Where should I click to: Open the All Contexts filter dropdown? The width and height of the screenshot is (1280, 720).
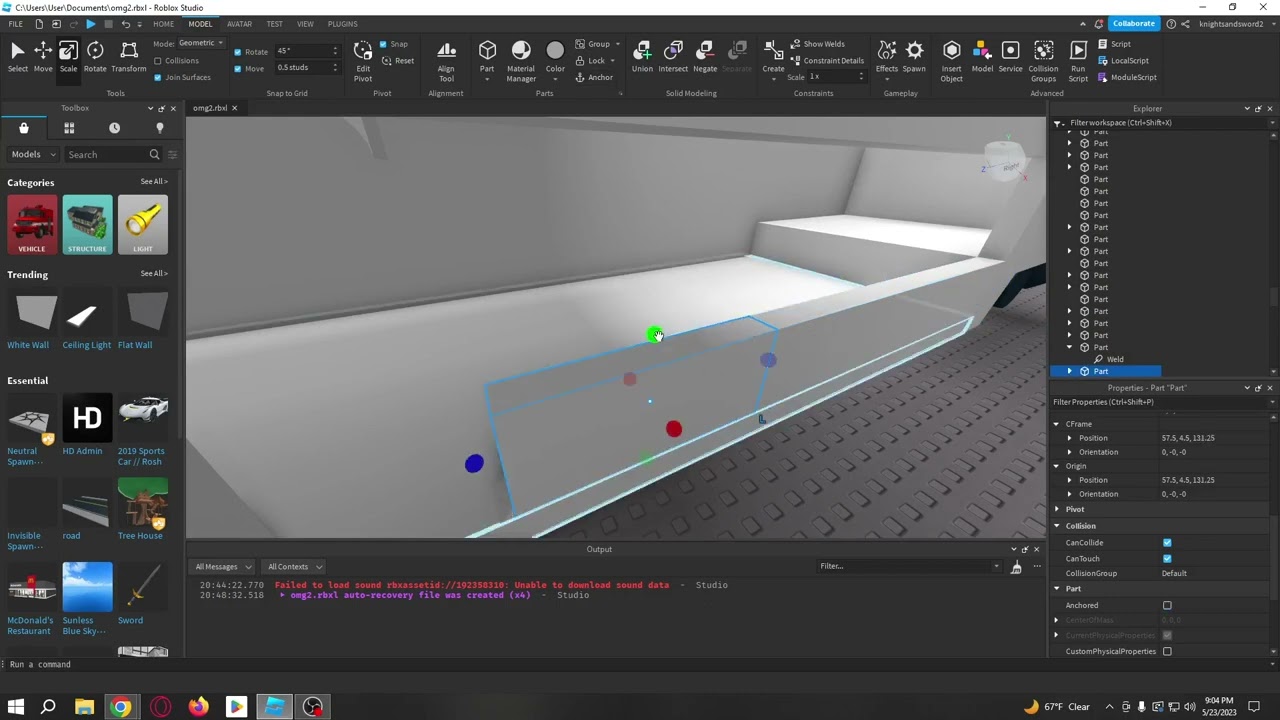click(x=293, y=567)
